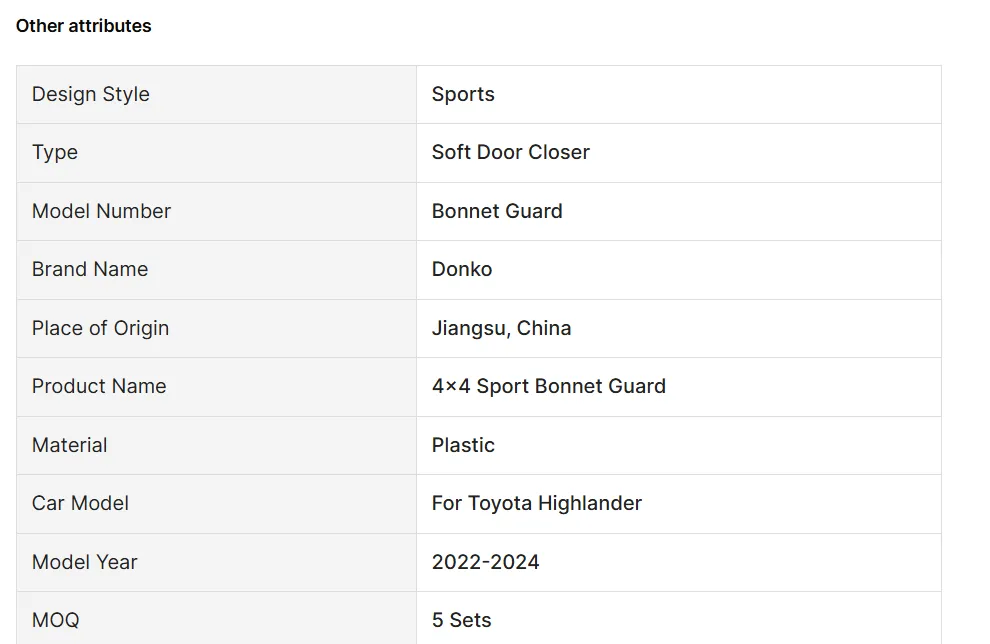Select '4×4 Sport Bonnet Guard' text
Image resolution: width=990 pixels, height=644 pixels.
[548, 386]
